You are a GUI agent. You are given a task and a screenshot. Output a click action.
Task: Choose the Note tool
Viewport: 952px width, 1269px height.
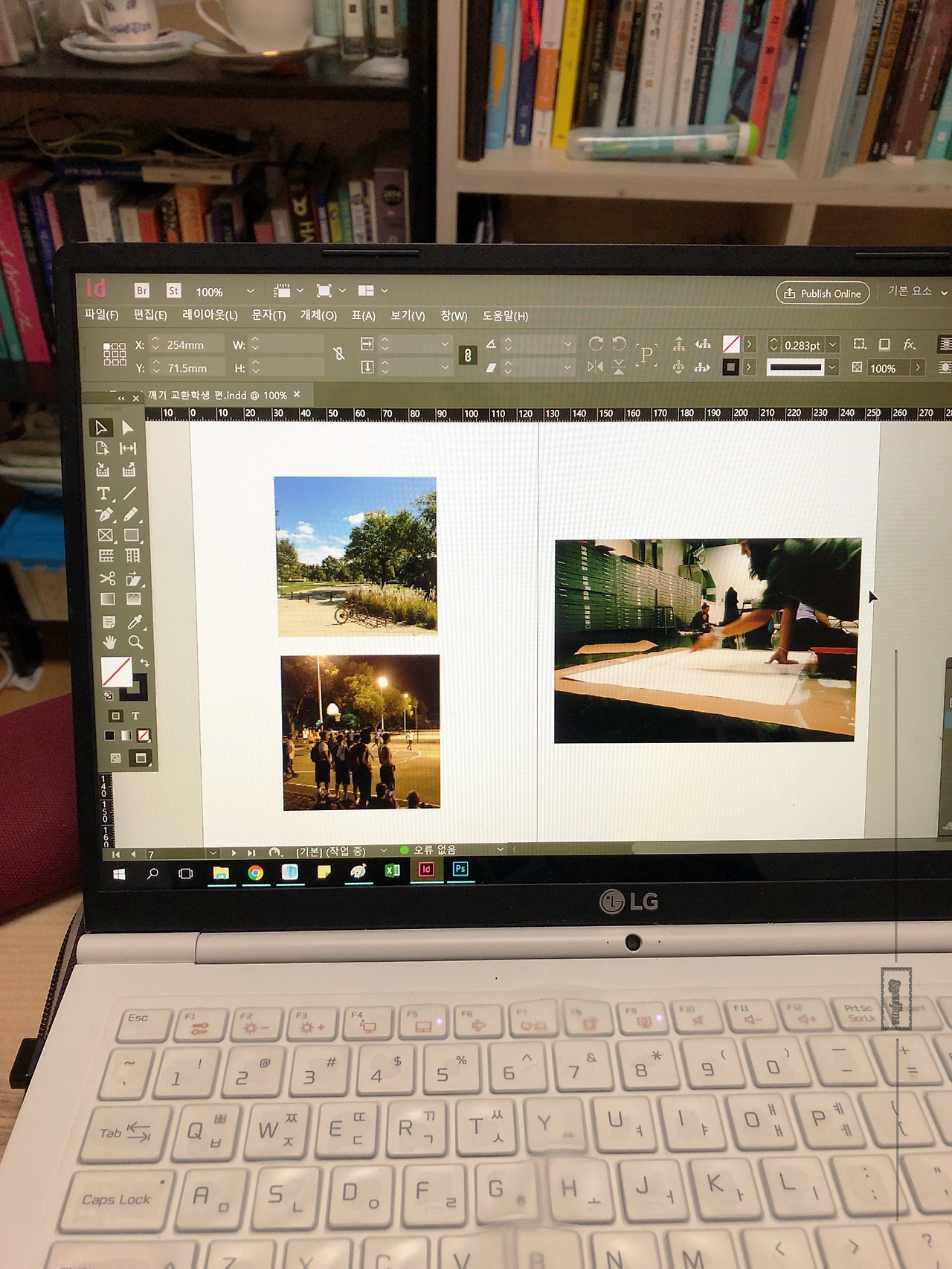coord(109,622)
